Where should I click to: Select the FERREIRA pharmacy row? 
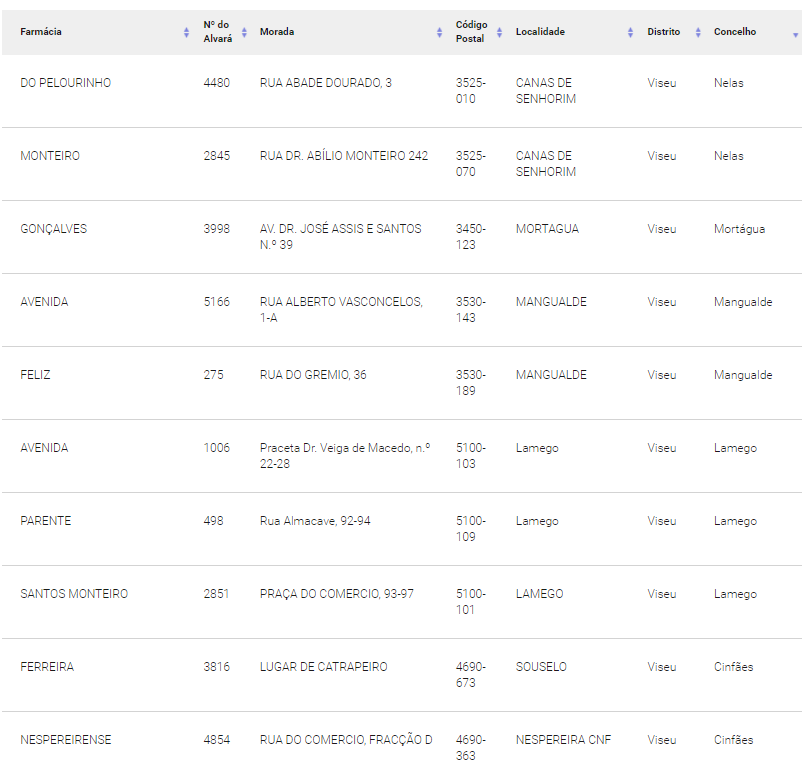point(401,675)
